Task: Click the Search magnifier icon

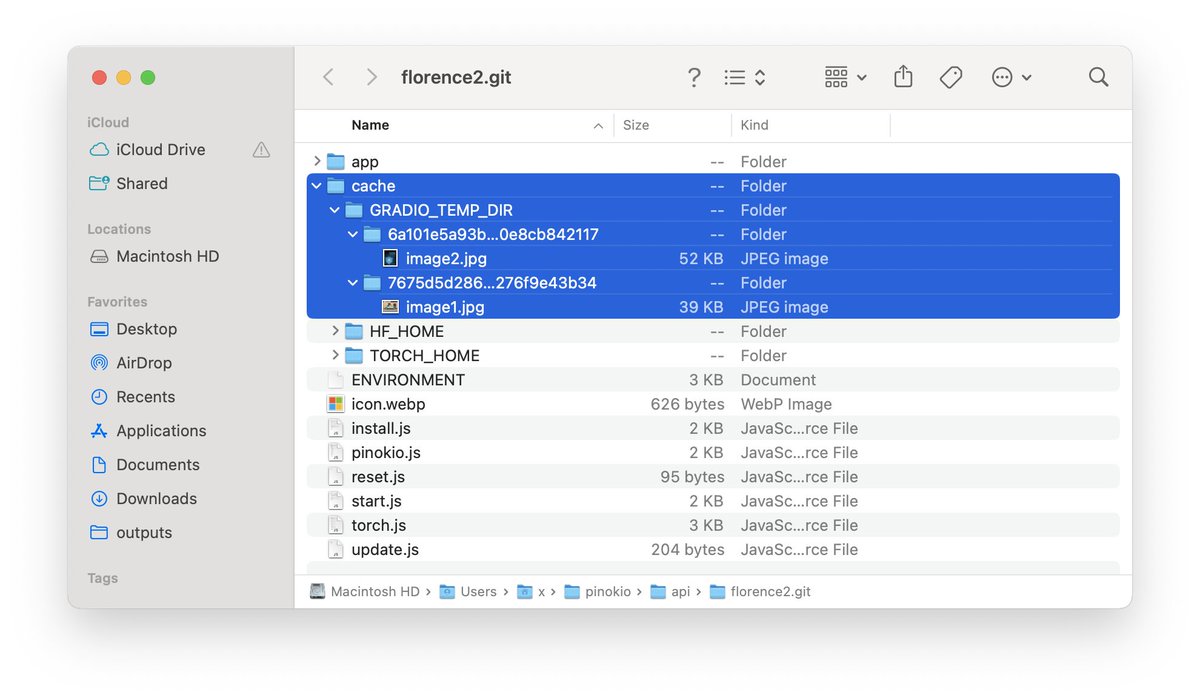Action: (1098, 77)
